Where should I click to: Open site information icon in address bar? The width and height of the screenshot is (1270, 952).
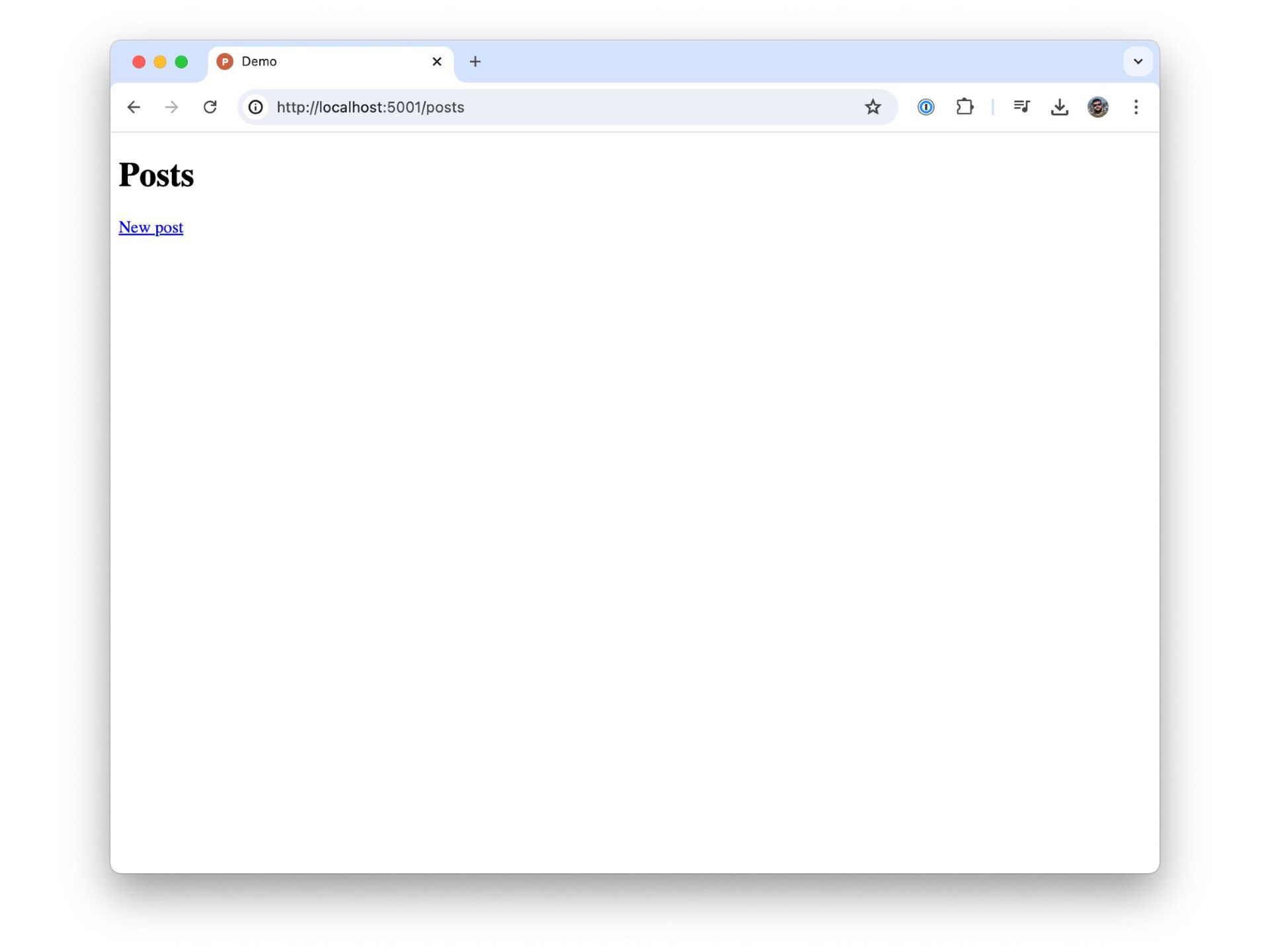255,107
